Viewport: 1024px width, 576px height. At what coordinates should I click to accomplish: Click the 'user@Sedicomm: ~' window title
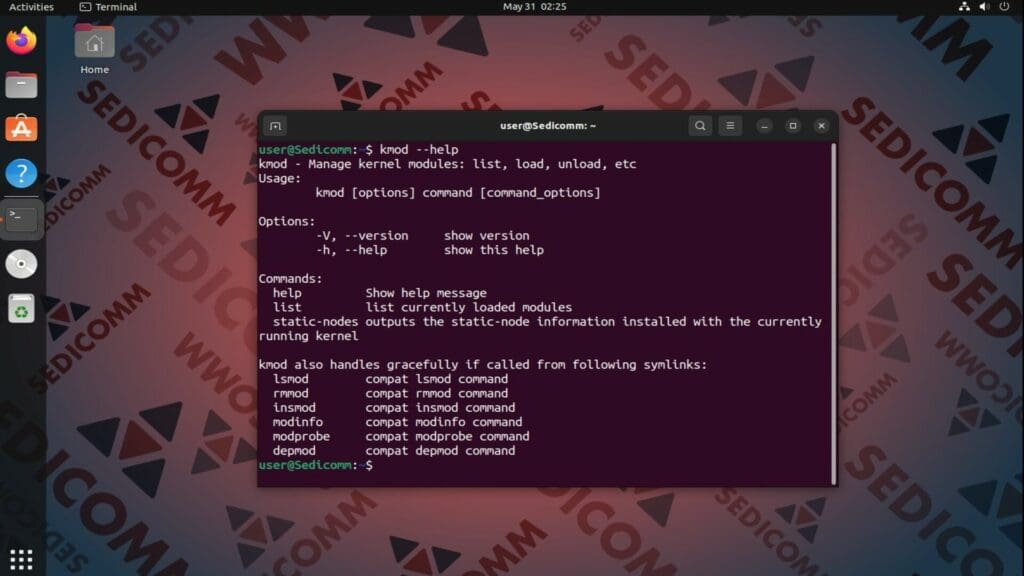548,126
